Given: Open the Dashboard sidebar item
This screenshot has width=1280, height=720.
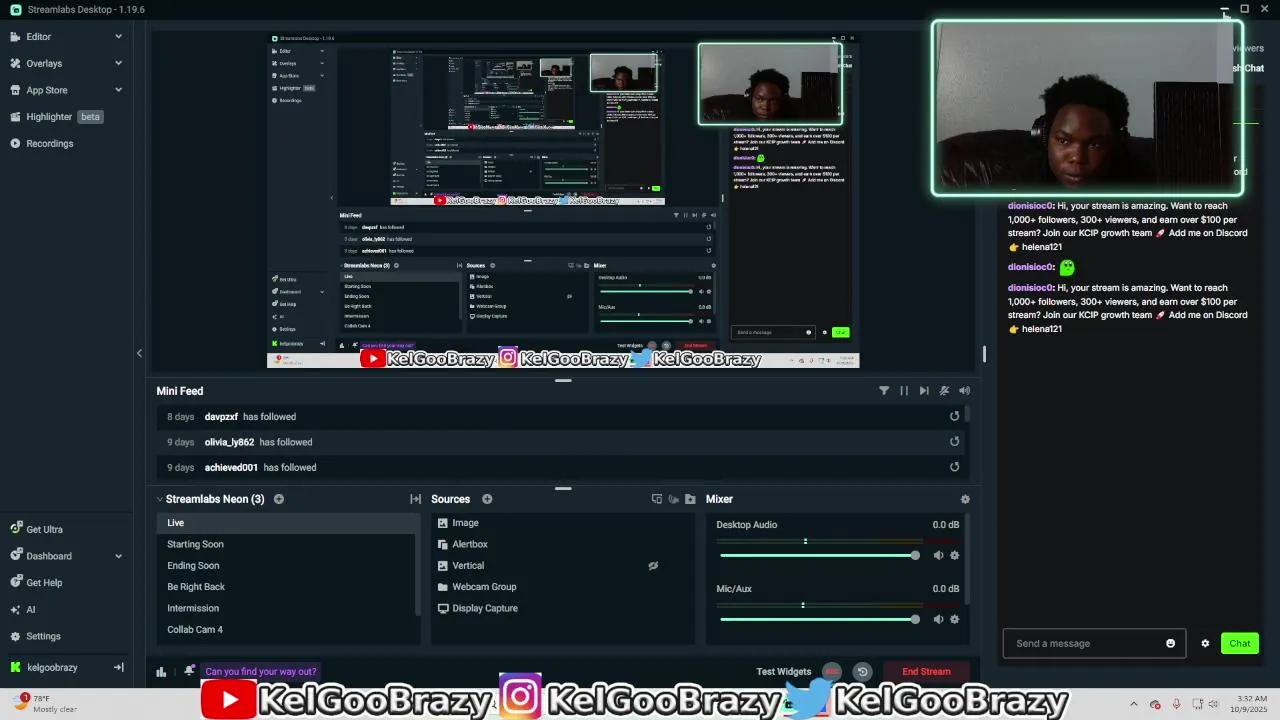Looking at the screenshot, I should (49, 556).
